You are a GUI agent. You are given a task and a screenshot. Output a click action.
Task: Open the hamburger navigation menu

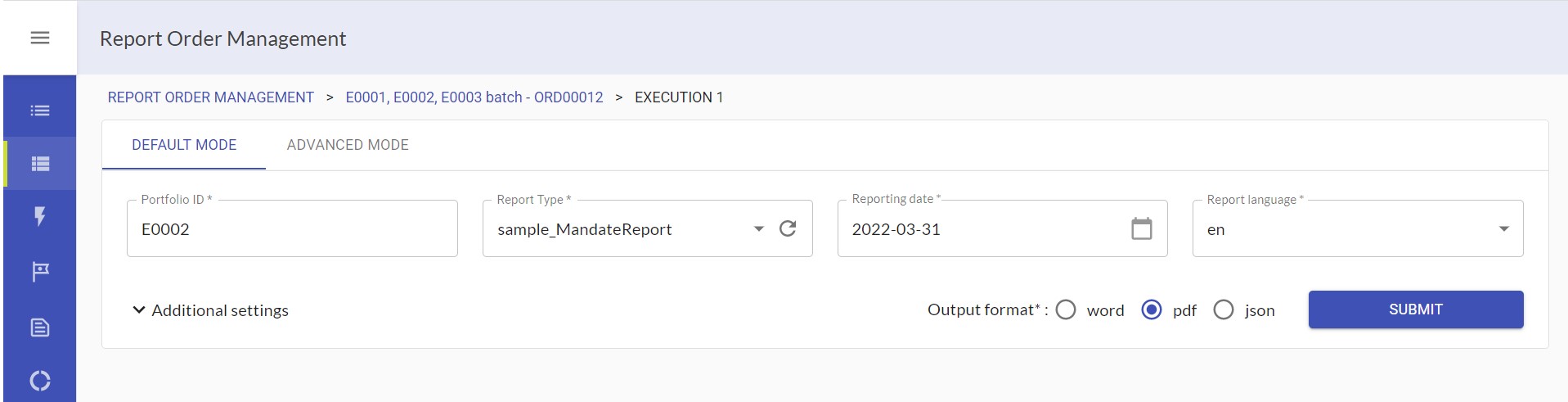coord(39,38)
